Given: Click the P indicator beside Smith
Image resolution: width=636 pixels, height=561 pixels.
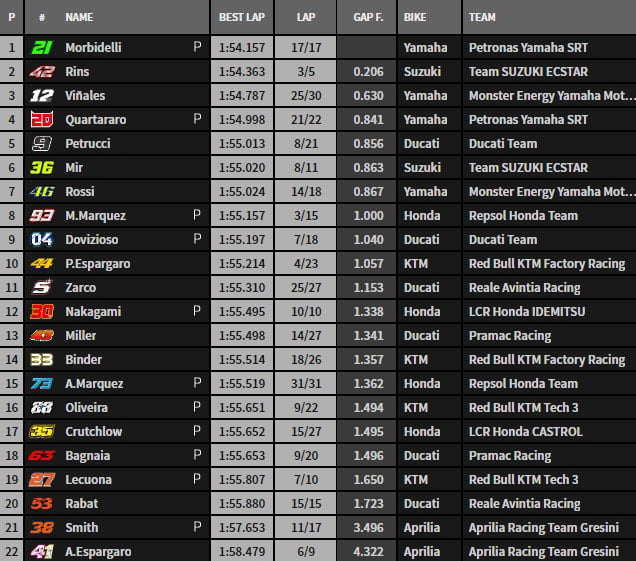Looking at the screenshot, I should tap(197, 527).
